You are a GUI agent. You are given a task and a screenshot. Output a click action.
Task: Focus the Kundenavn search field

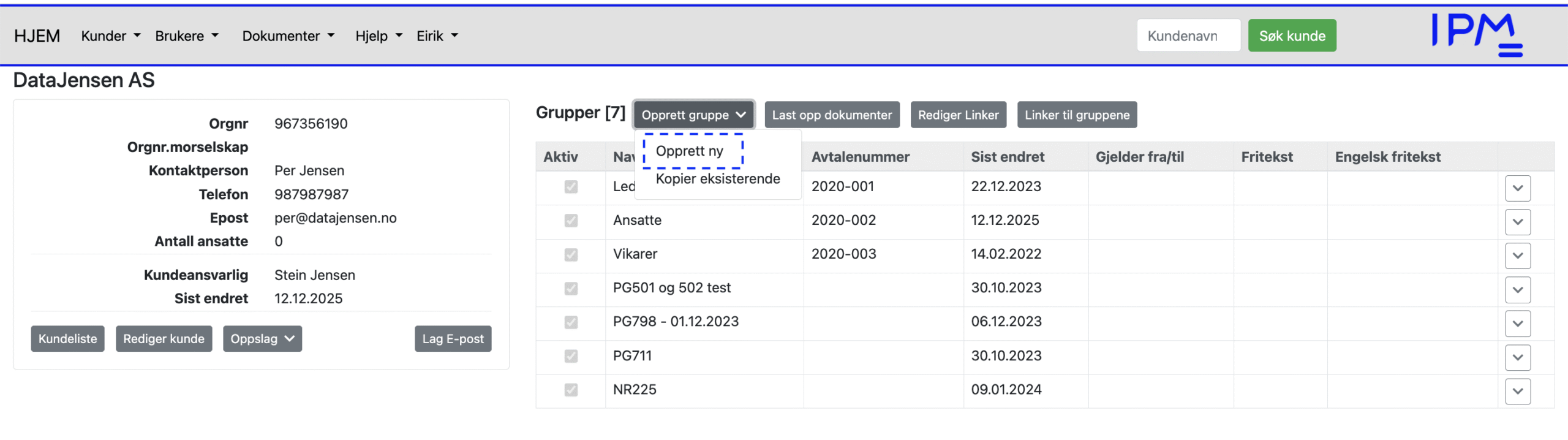pos(1188,36)
